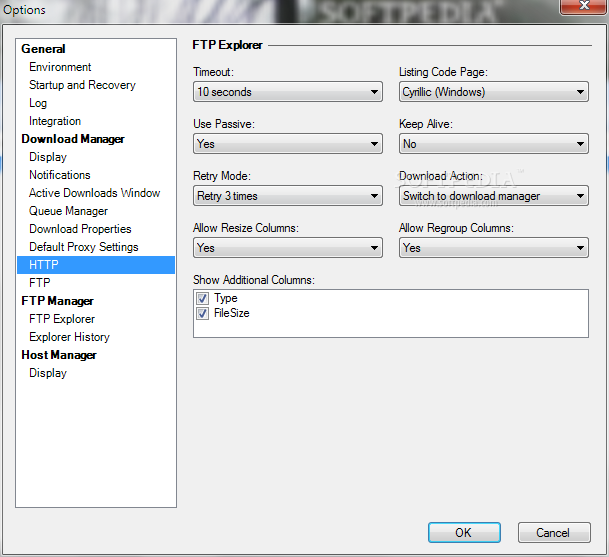Viewport: 609px width, 557px height.
Task: Select the highlighted HTTP option
Action: pyautogui.click(x=96, y=265)
